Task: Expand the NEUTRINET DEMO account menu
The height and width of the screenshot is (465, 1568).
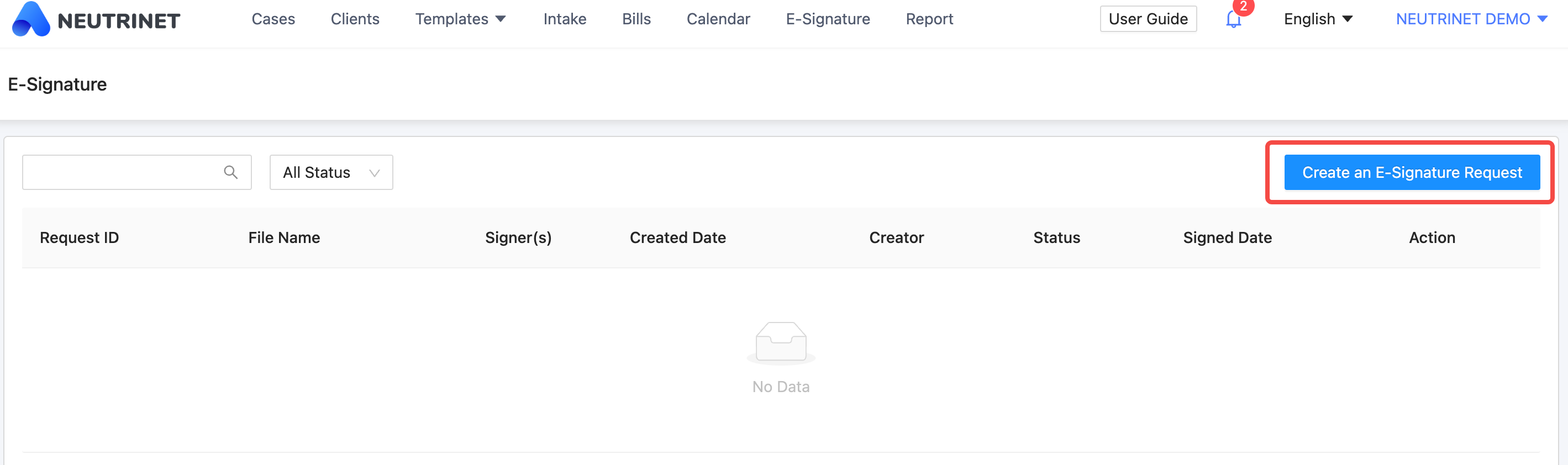Action: [1471, 19]
